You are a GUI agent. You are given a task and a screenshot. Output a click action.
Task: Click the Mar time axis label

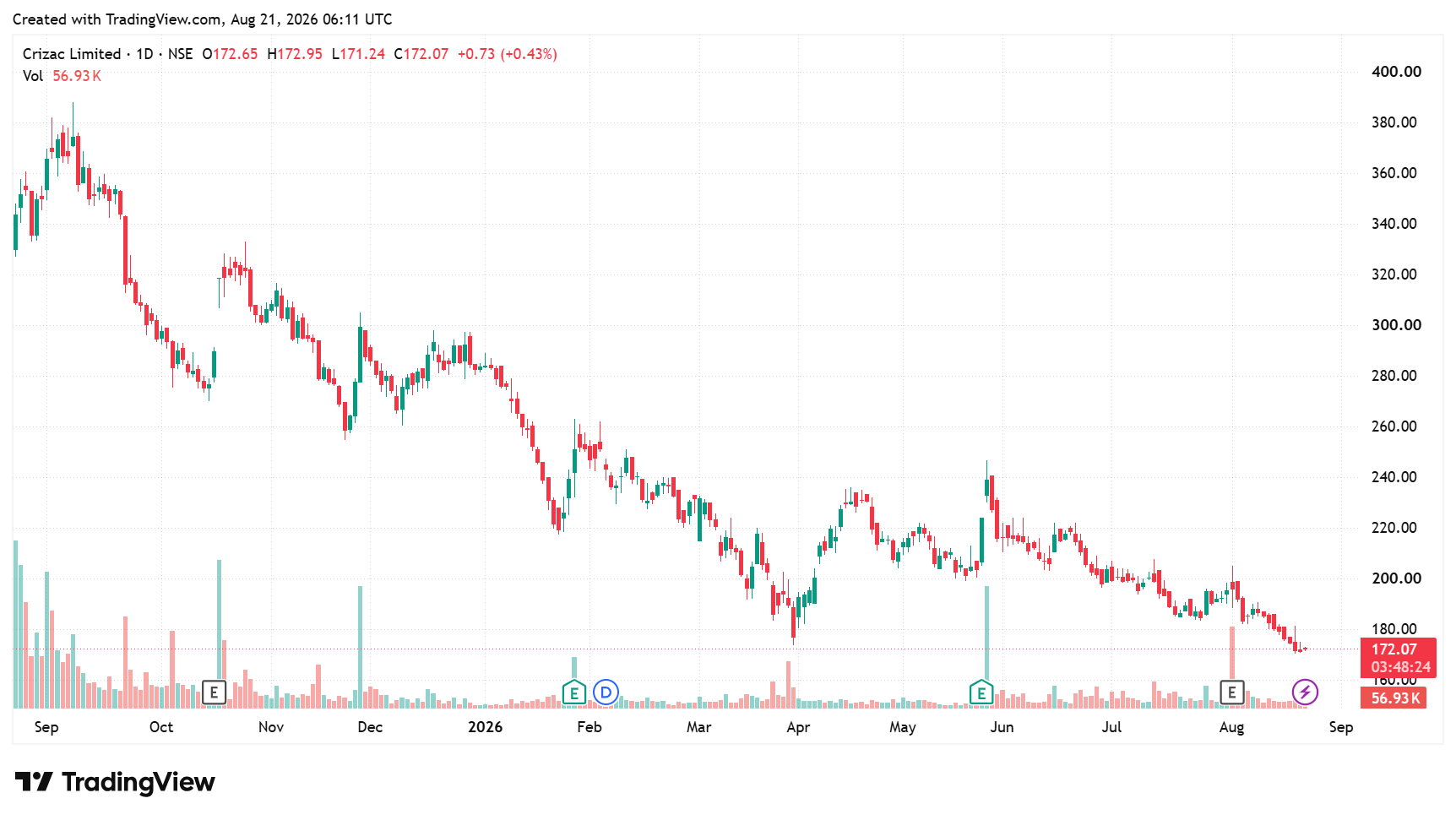coord(699,727)
